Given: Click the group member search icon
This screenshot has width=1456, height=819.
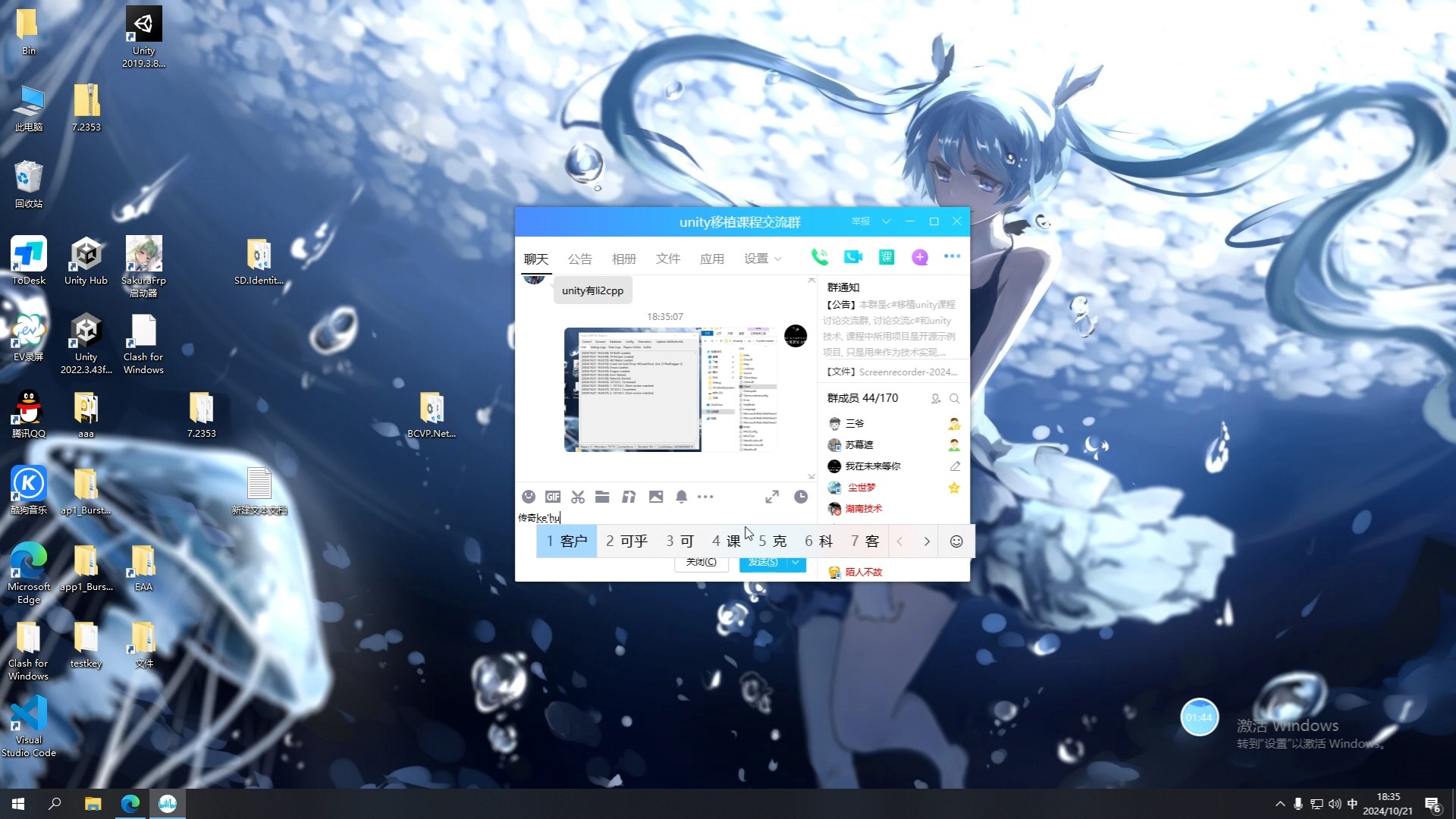Looking at the screenshot, I should [x=955, y=398].
